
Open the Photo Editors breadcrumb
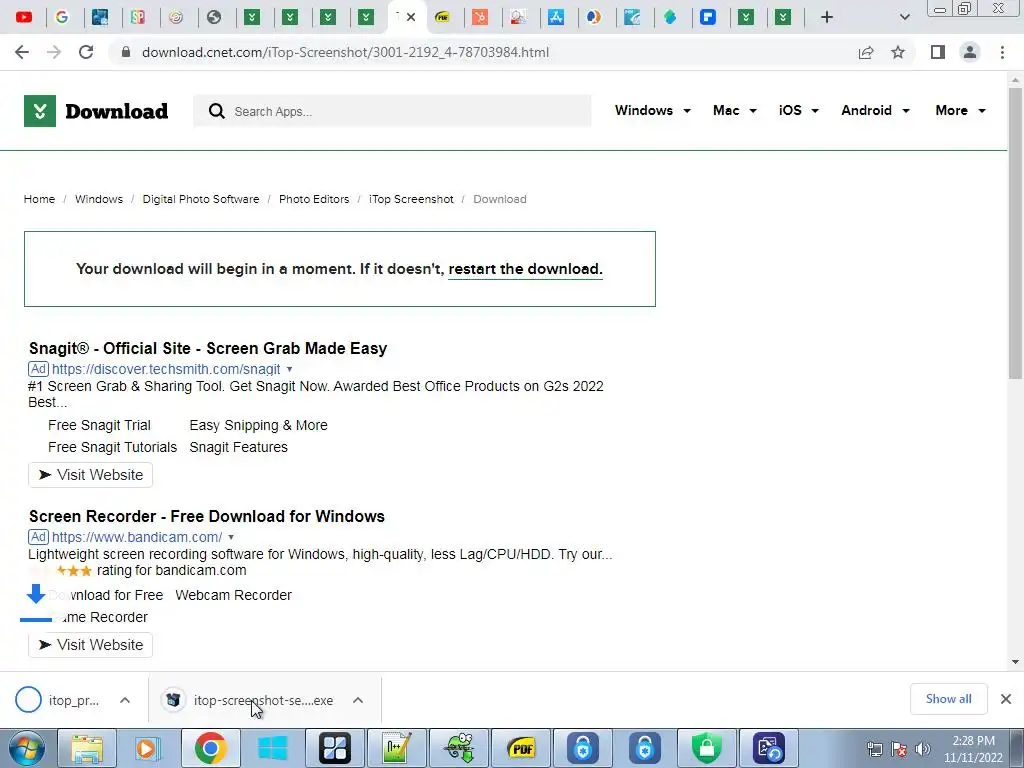click(314, 199)
